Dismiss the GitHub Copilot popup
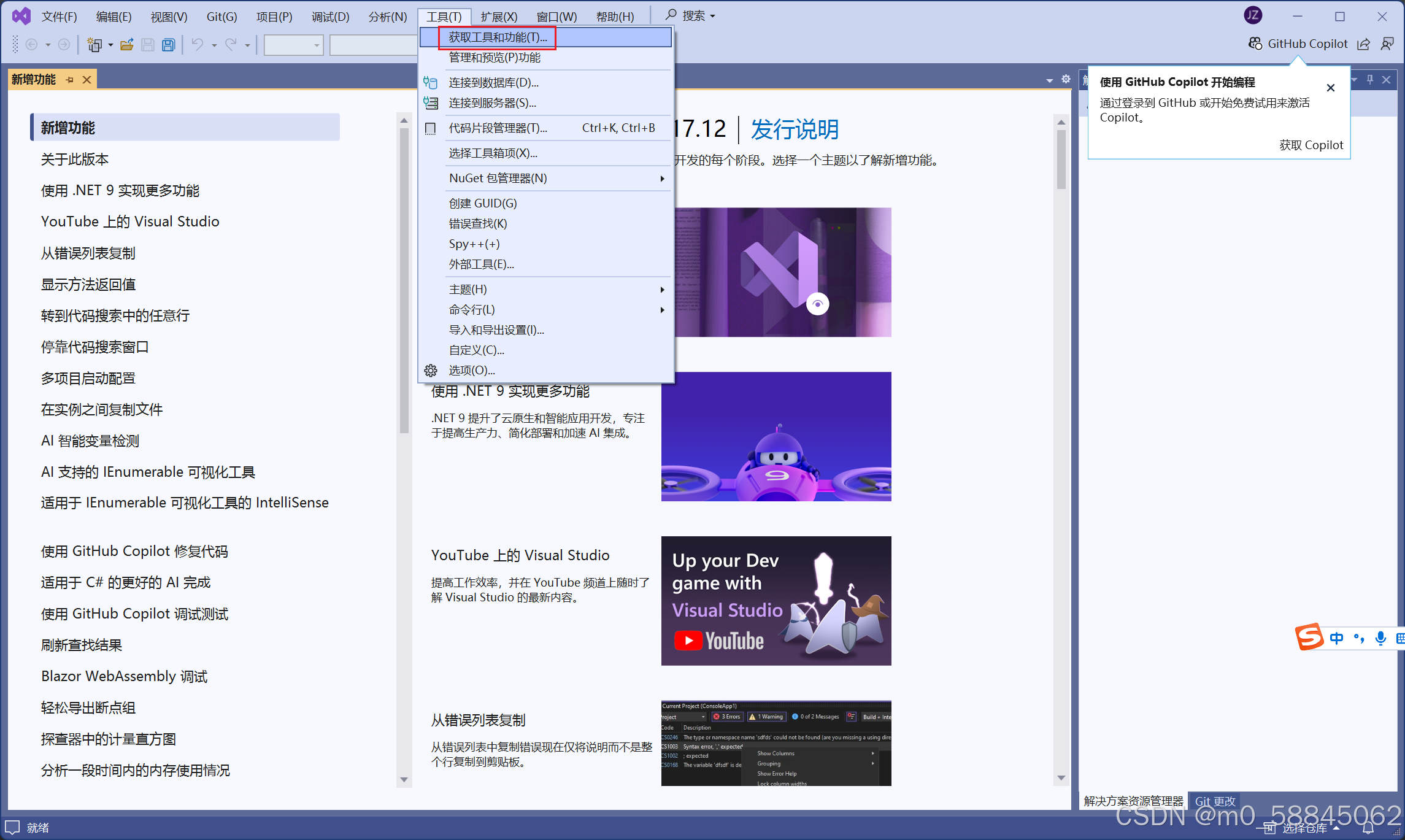The width and height of the screenshot is (1405, 840). click(x=1330, y=88)
